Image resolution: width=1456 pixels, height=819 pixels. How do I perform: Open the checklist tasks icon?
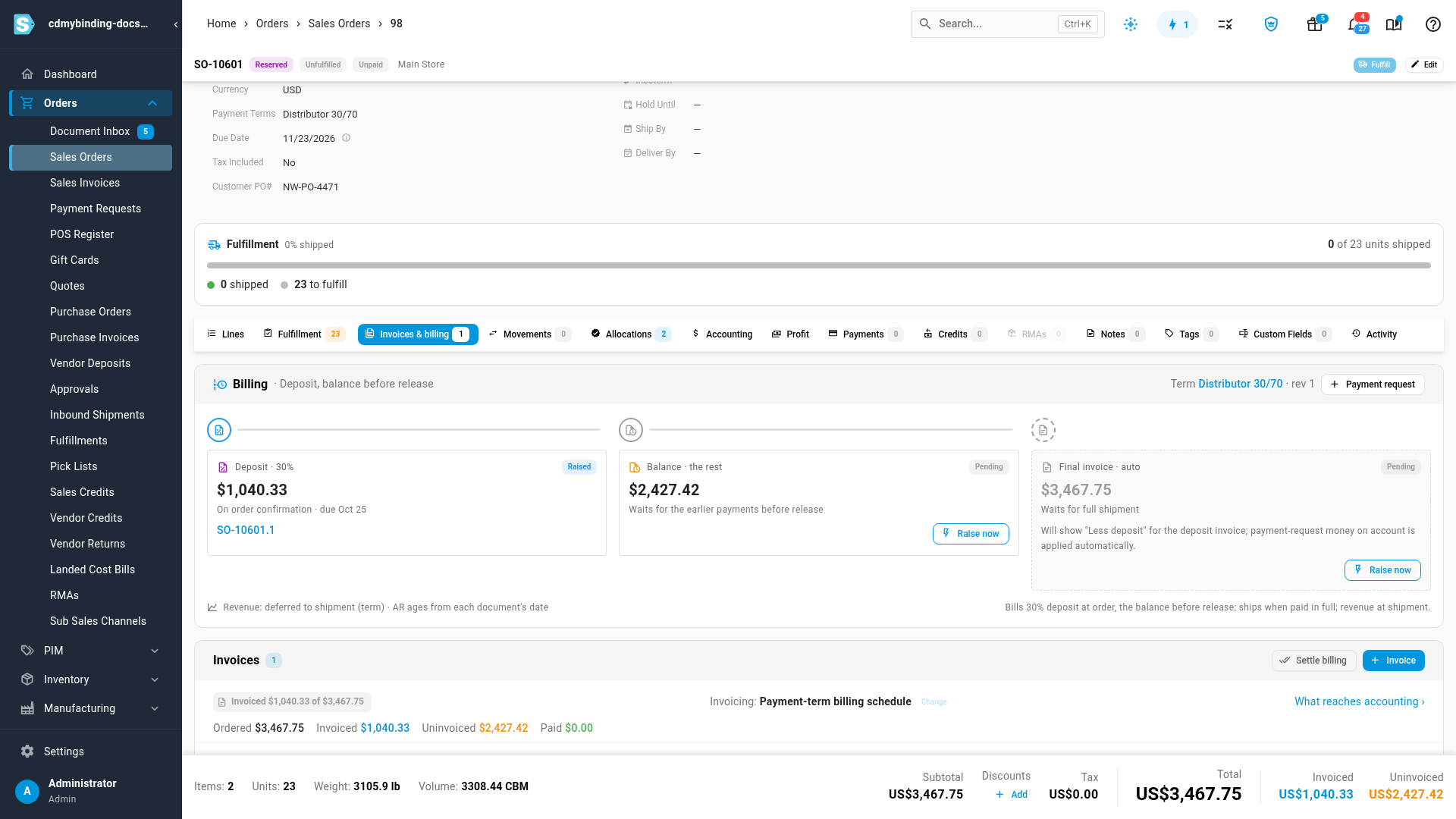1225,24
